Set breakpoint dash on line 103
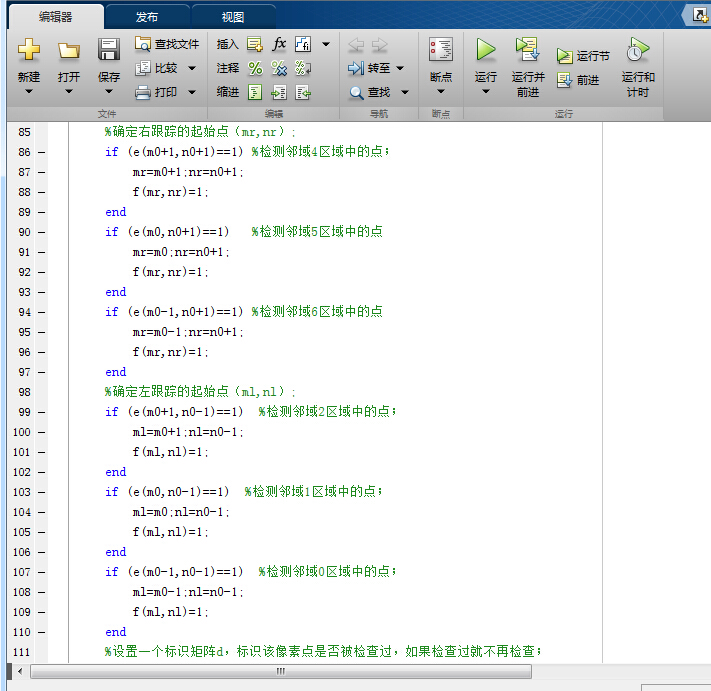 click(x=41, y=492)
